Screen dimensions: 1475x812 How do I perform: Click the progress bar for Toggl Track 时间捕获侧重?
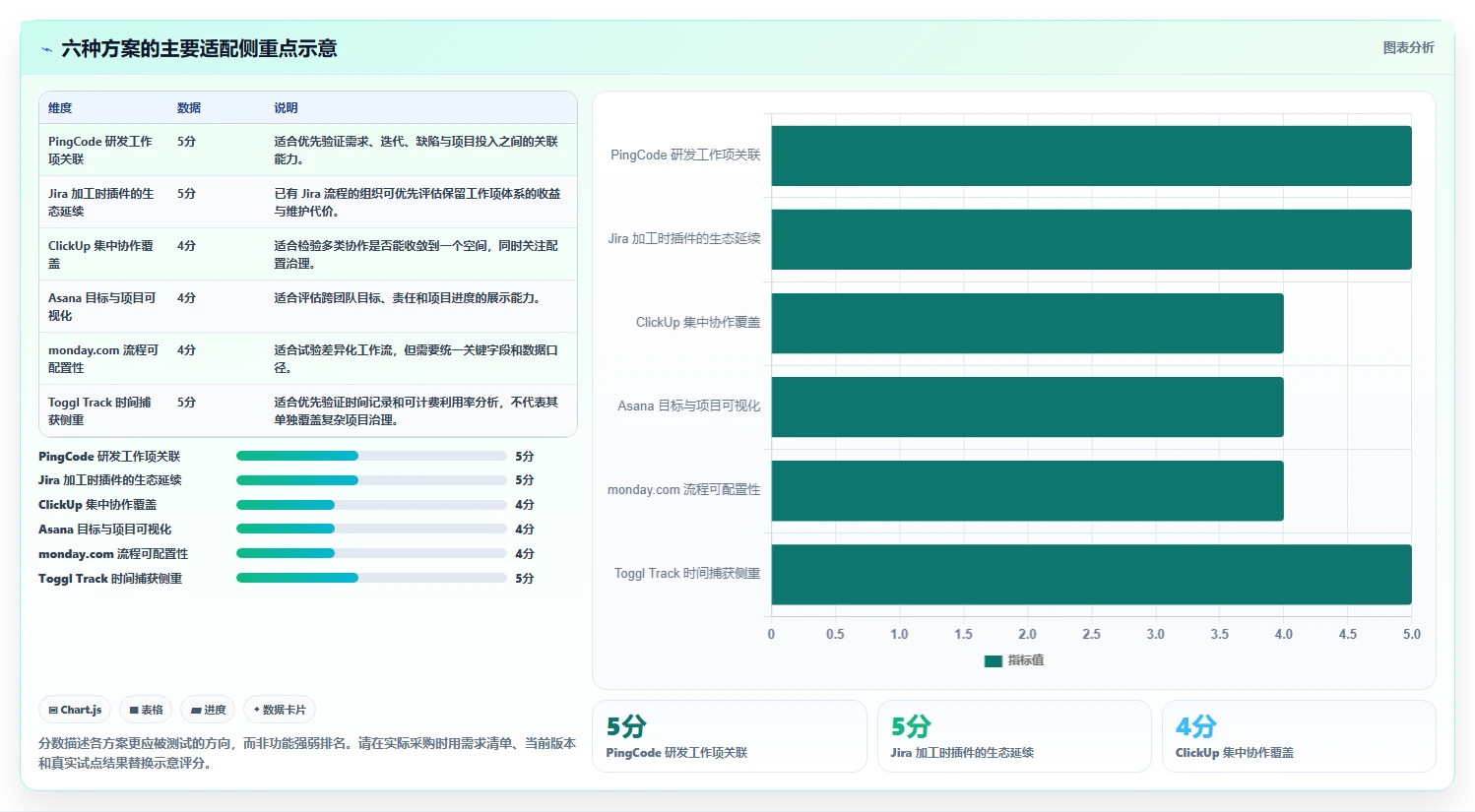click(x=371, y=578)
